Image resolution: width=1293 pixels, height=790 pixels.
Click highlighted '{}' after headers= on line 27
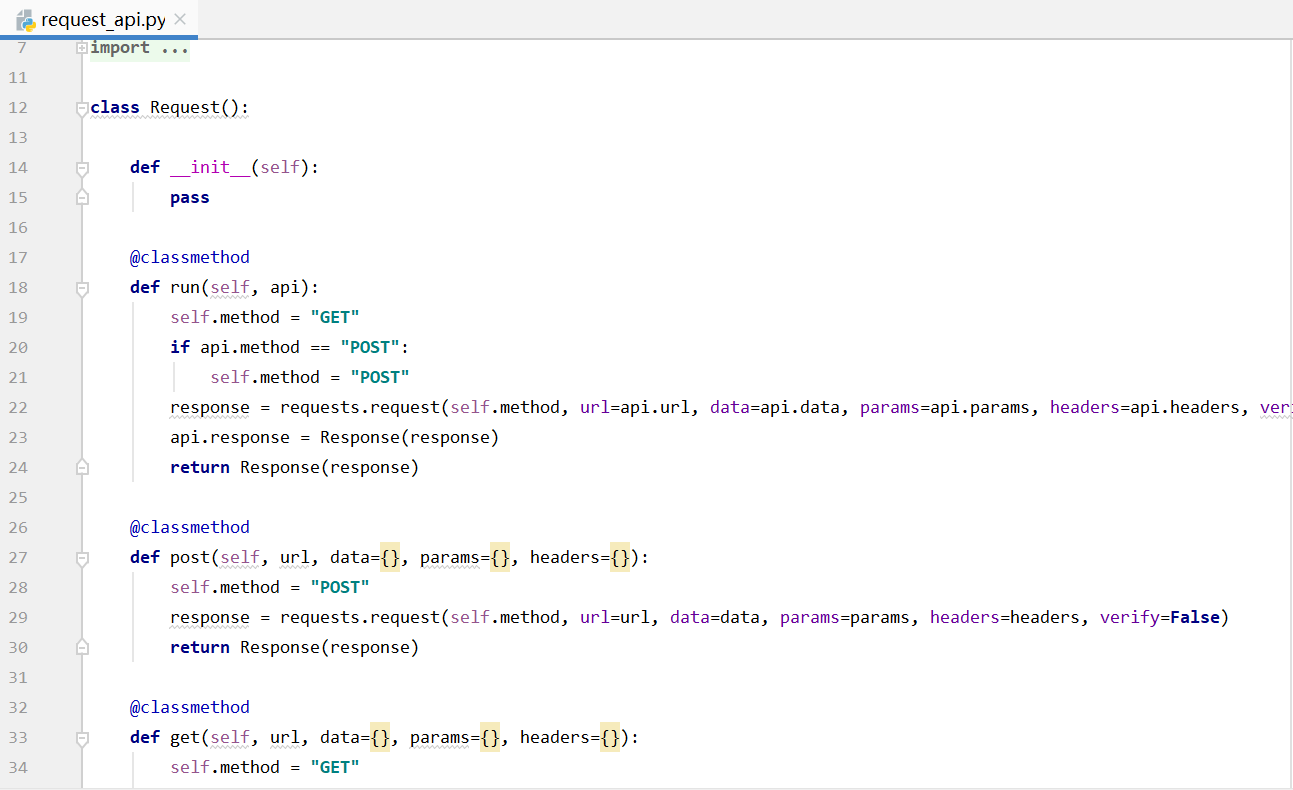(620, 557)
